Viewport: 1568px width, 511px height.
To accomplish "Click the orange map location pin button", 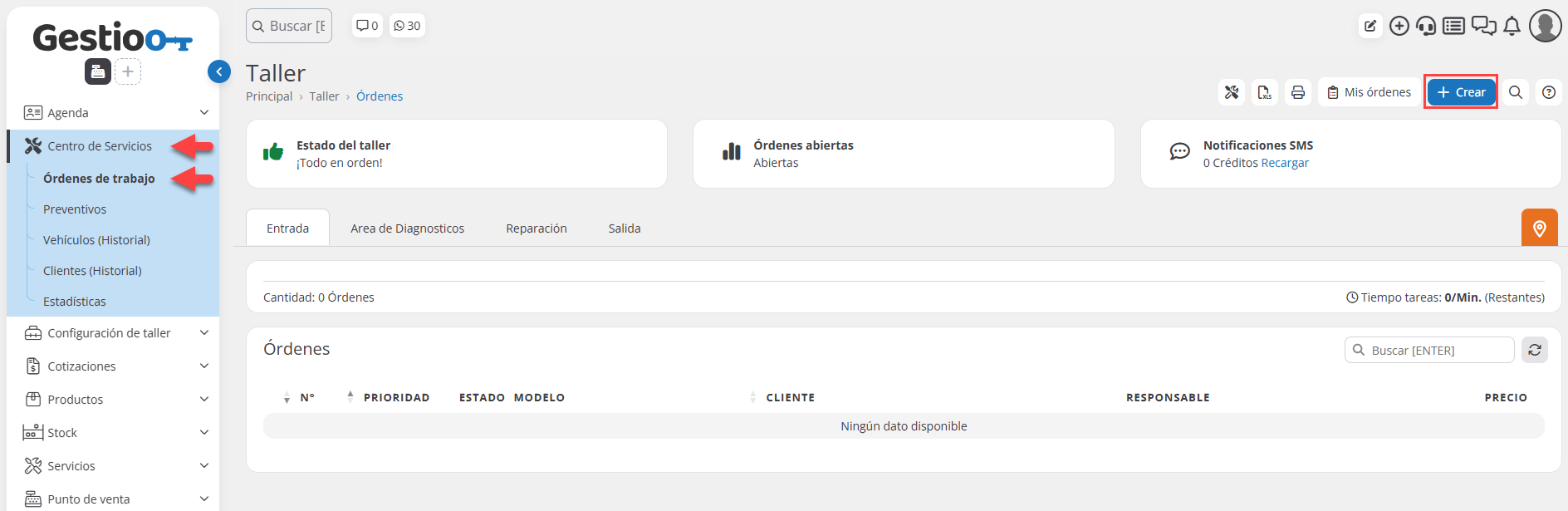I will point(1539,228).
